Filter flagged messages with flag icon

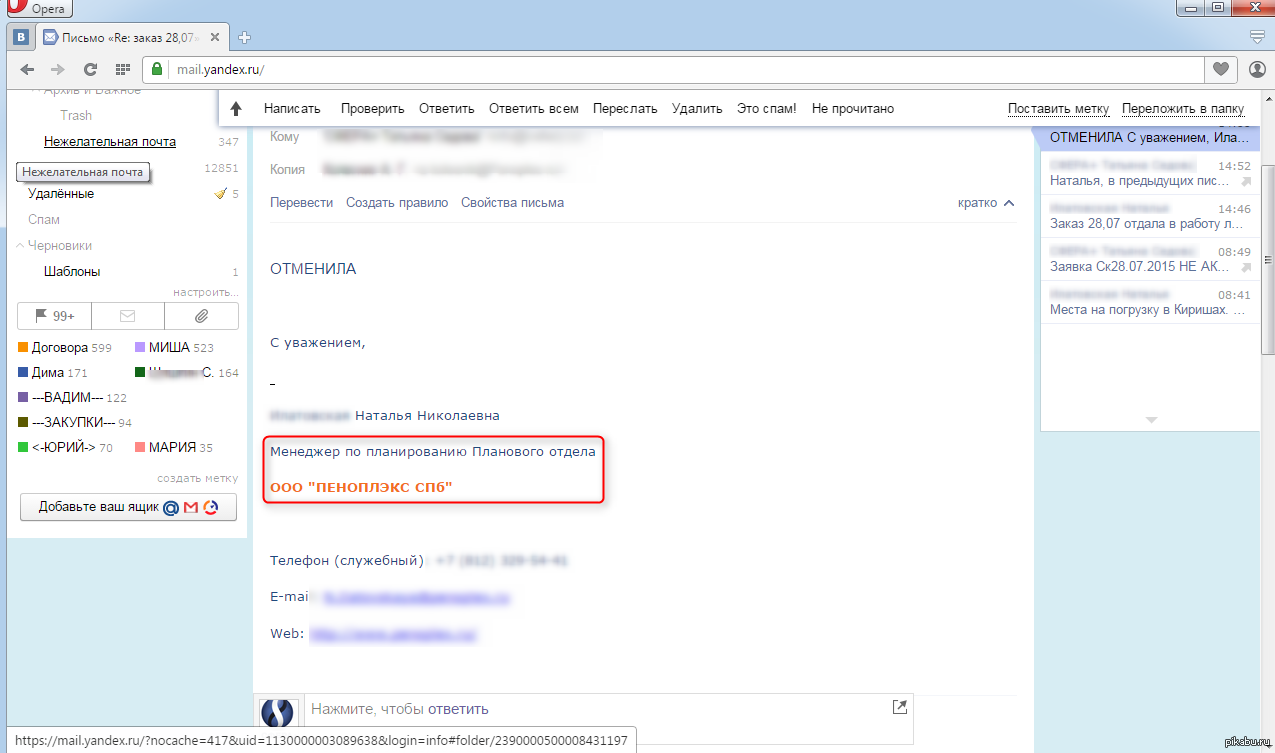54,316
